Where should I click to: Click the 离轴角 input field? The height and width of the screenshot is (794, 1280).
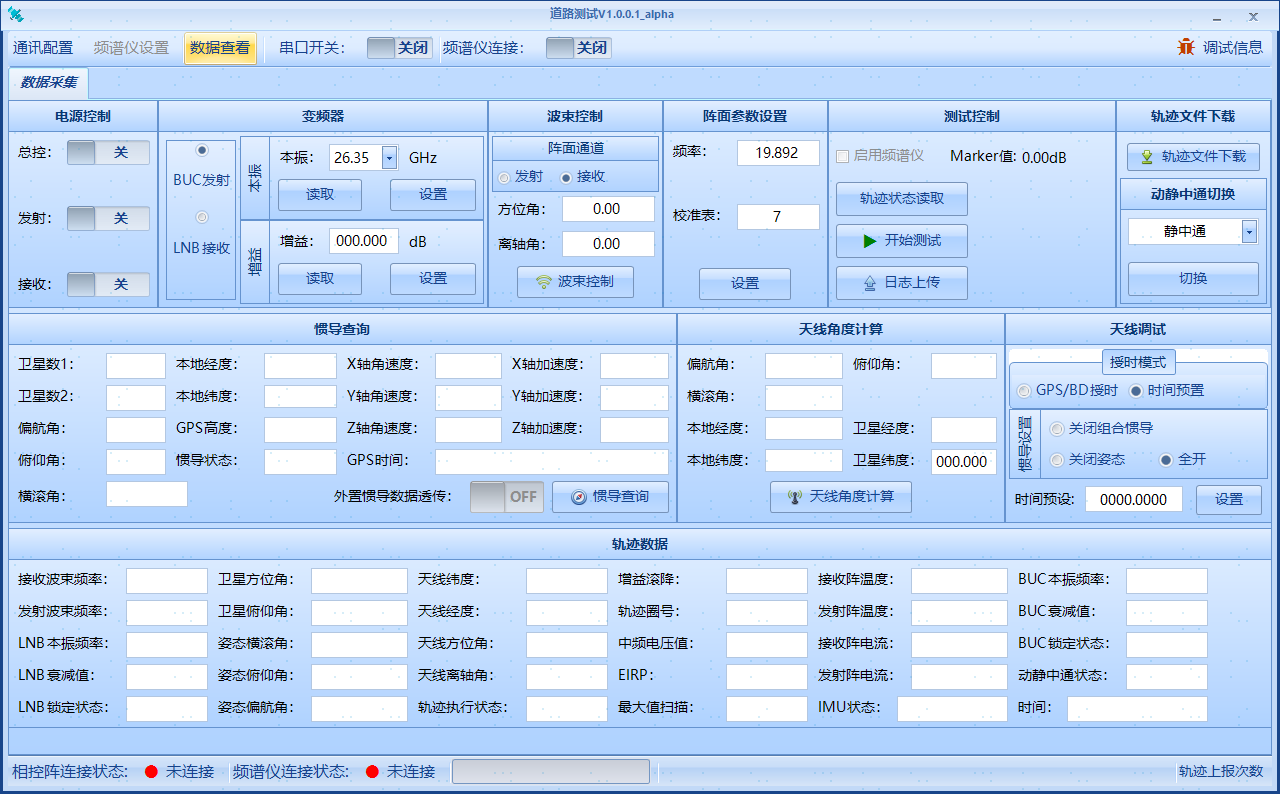coord(608,244)
